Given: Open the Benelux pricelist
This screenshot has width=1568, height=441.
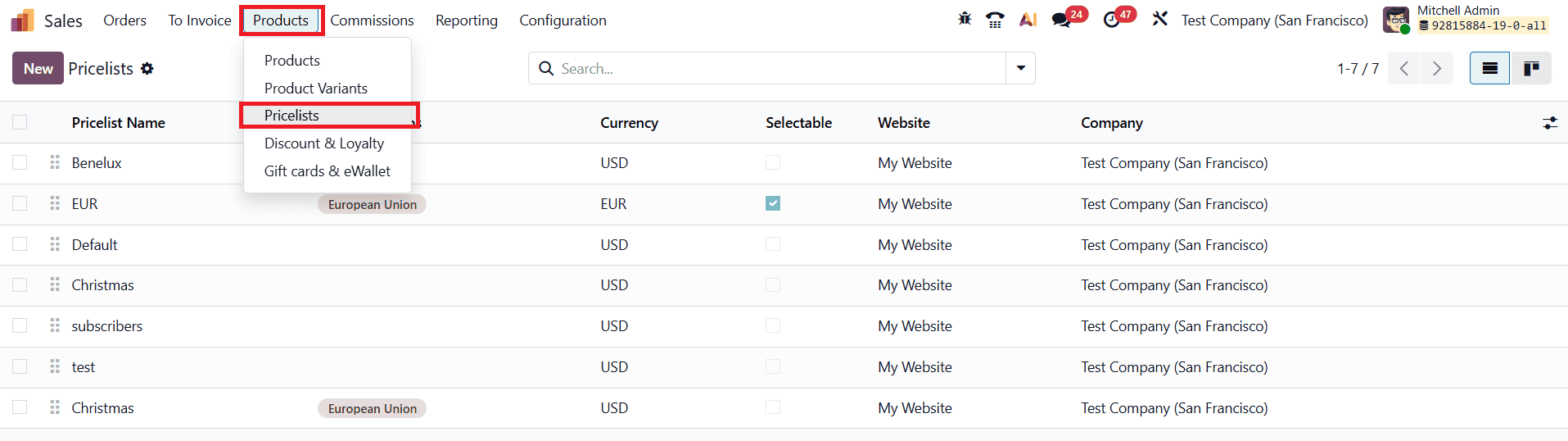Looking at the screenshot, I should tap(97, 163).
